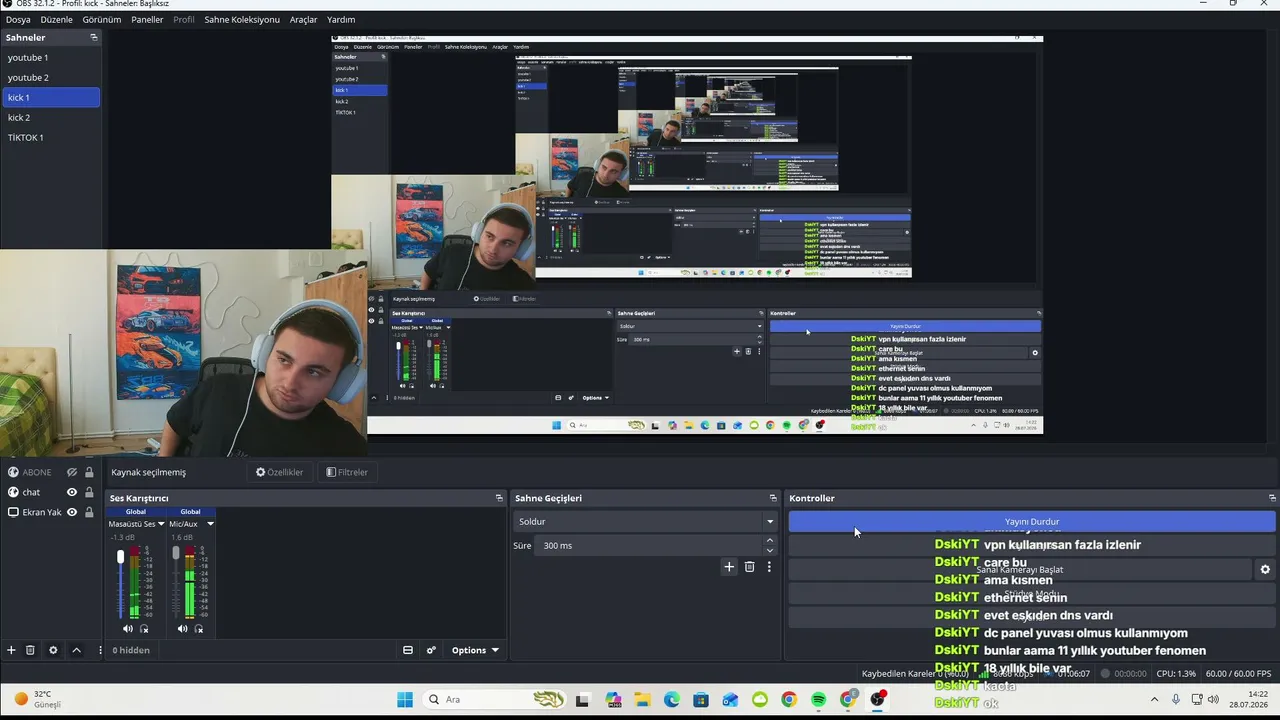This screenshot has height=720, width=1280.
Task: Pop out the Sahneler dock
Action: coord(94,37)
